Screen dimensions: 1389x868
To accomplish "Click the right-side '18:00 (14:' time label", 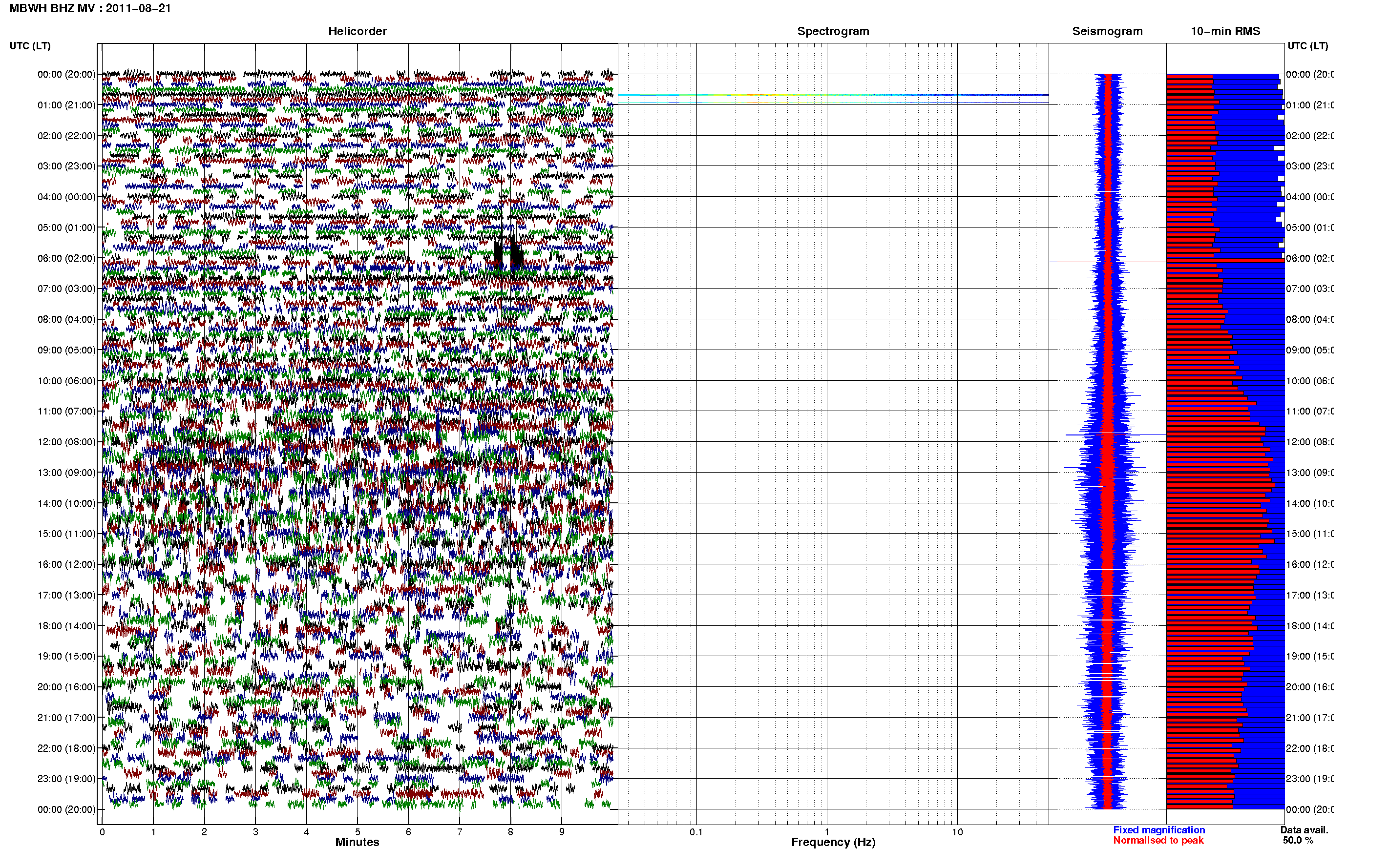I will point(1310,626).
